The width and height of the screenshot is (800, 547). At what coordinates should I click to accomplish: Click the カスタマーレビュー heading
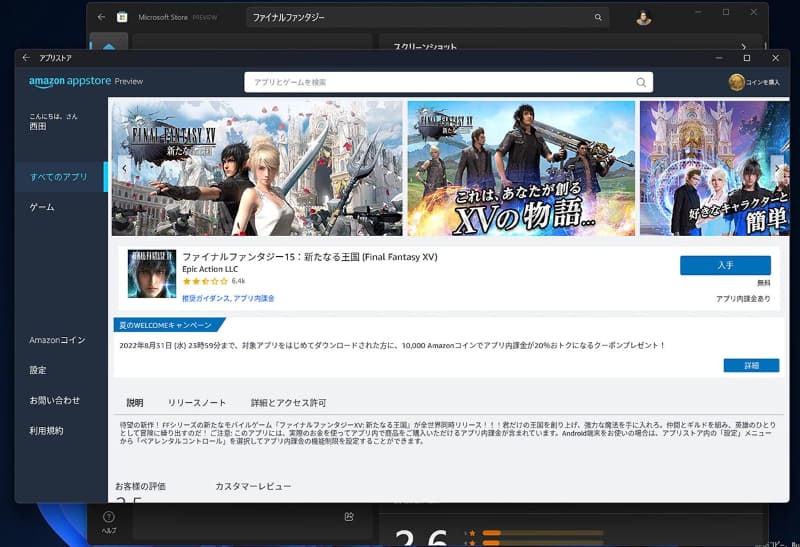(253, 486)
